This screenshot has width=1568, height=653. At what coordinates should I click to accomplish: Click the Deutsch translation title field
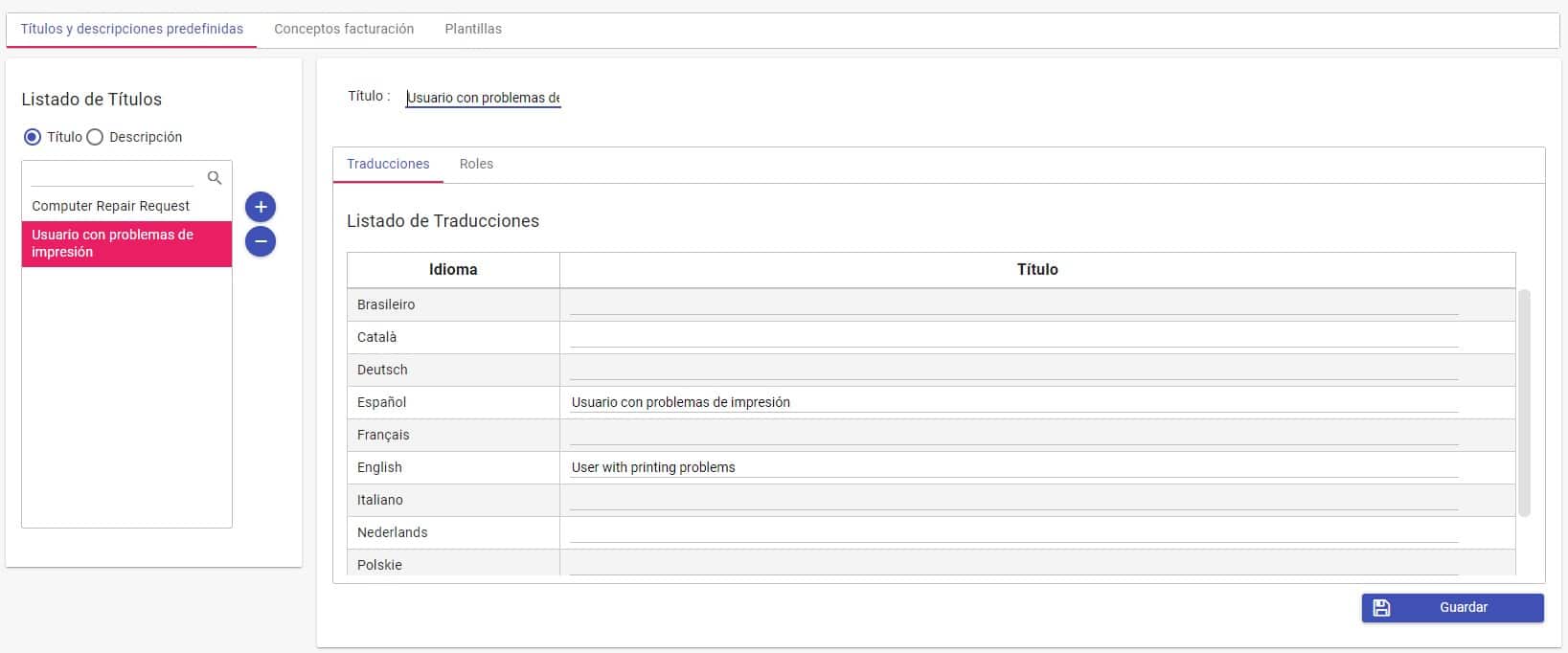(1013, 370)
